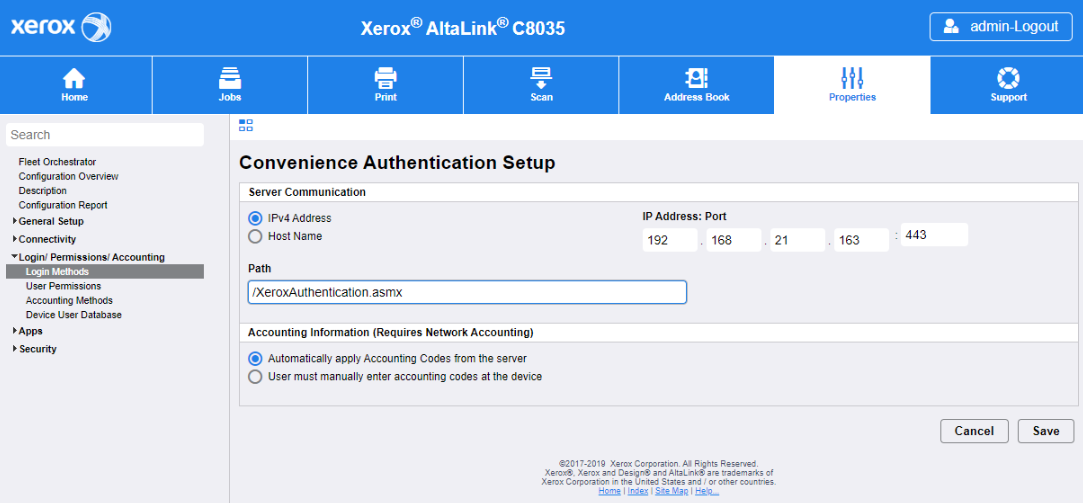Select the IPv4 Address radio button

[255, 218]
